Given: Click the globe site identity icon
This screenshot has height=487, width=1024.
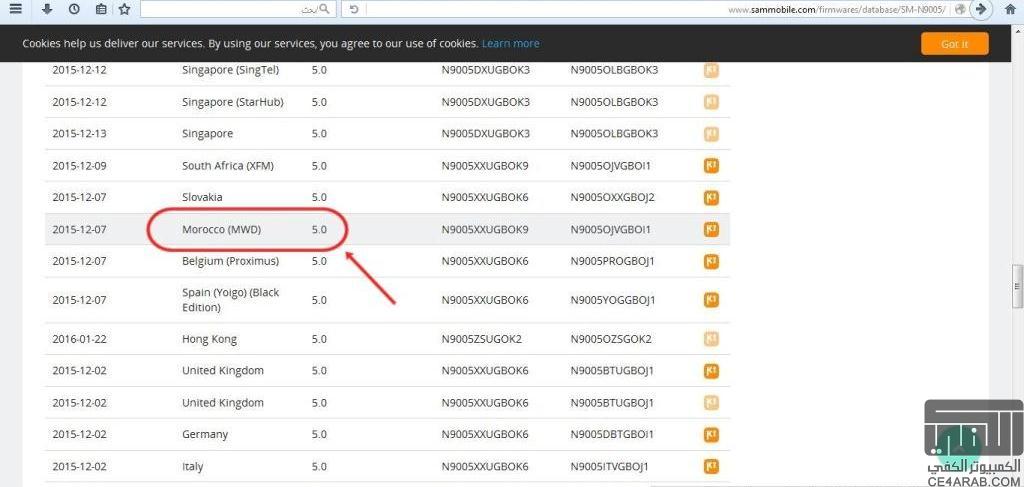Looking at the screenshot, I should [x=959, y=9].
